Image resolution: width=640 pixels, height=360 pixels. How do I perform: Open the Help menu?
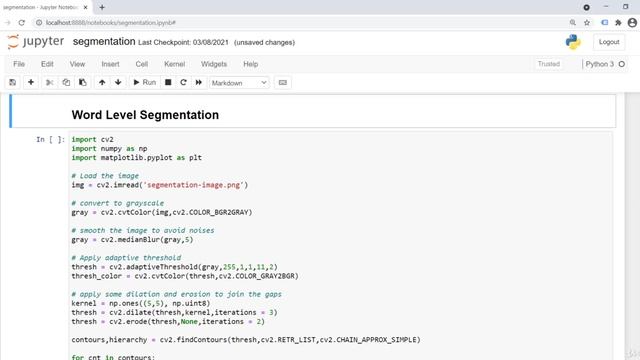[251, 64]
